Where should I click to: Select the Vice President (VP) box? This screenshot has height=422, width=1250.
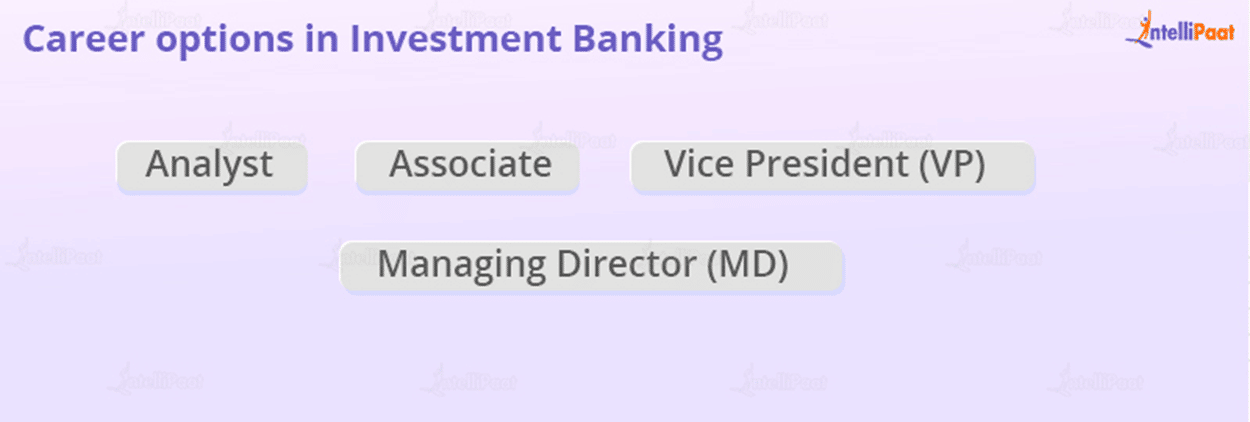pyautogui.click(x=832, y=166)
